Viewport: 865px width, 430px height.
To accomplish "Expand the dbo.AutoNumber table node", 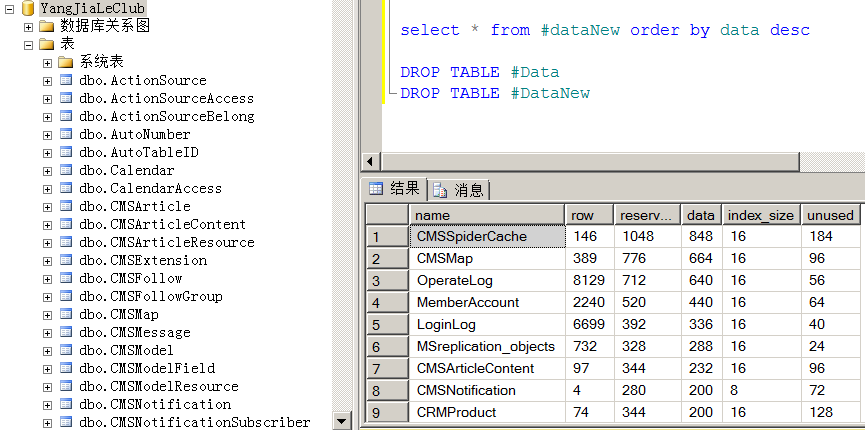I will 47,134.
